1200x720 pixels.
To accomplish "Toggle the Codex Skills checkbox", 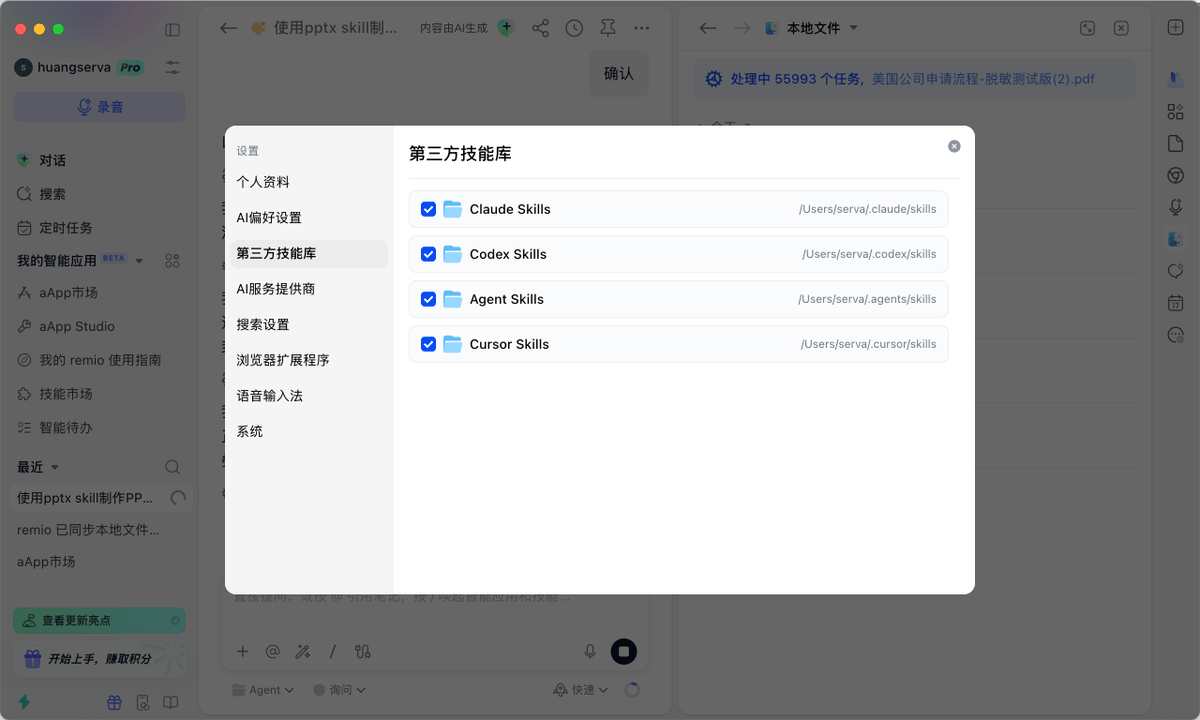I will coord(428,254).
